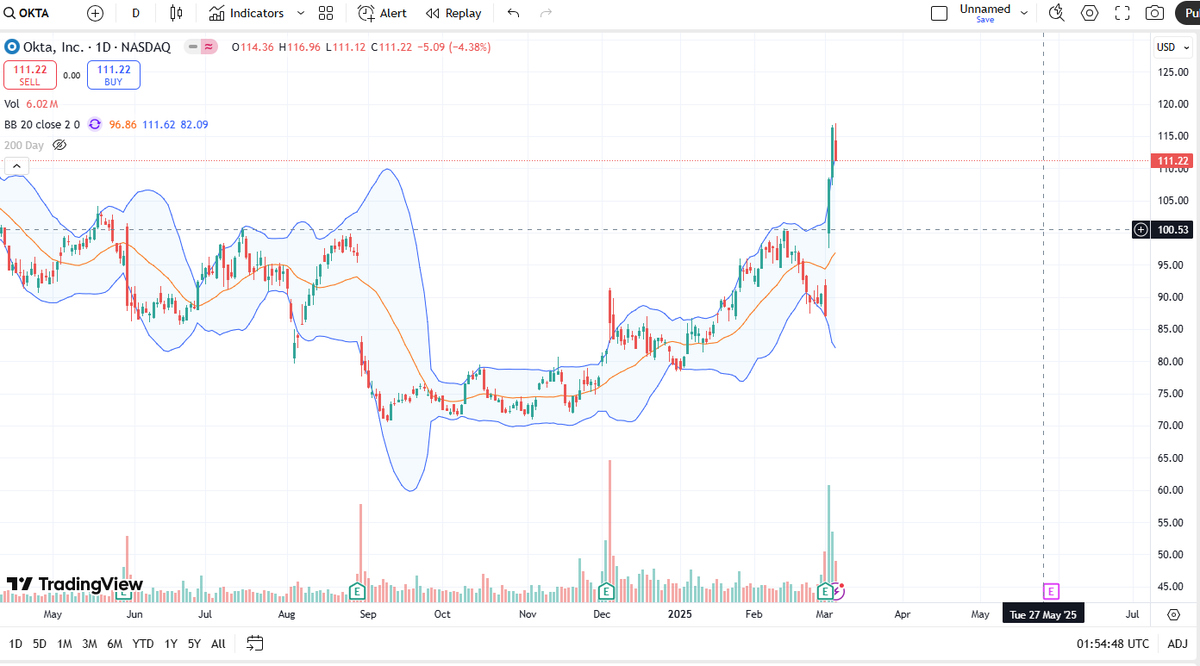The image size is (1200, 666).
Task: Change the D interval selector
Action: tap(135, 13)
